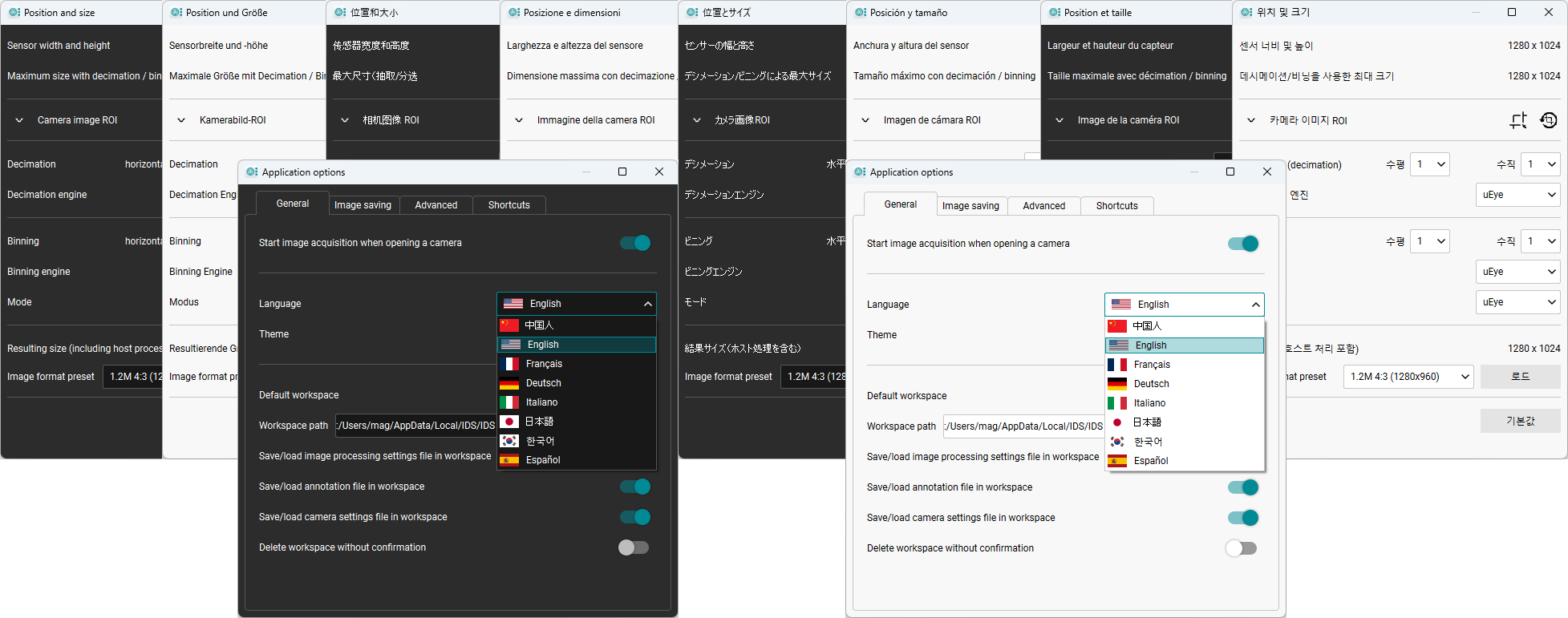Toggle start image acquisition in light dialog

[x=1243, y=244]
